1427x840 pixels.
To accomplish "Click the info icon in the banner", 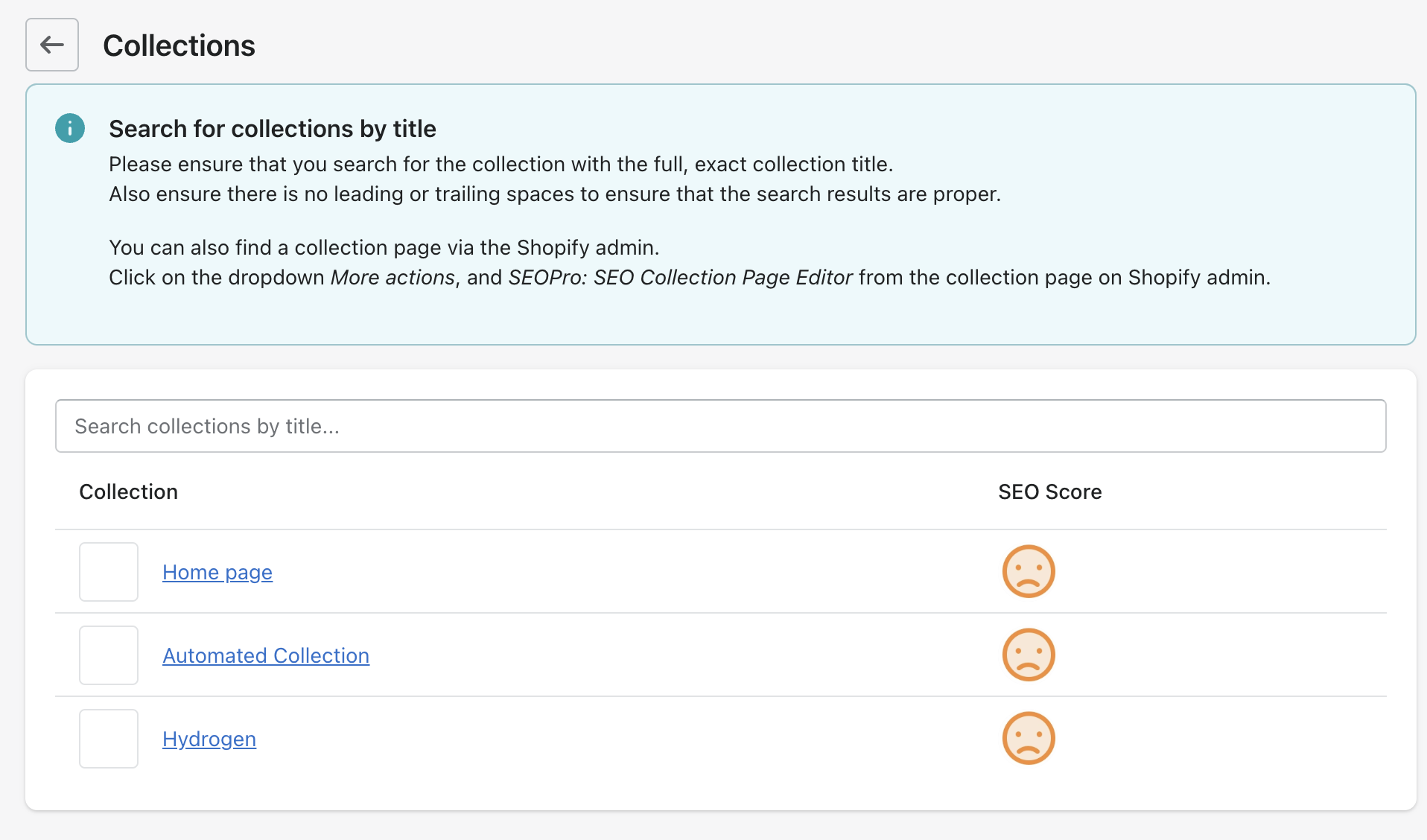I will pyautogui.click(x=70, y=128).
